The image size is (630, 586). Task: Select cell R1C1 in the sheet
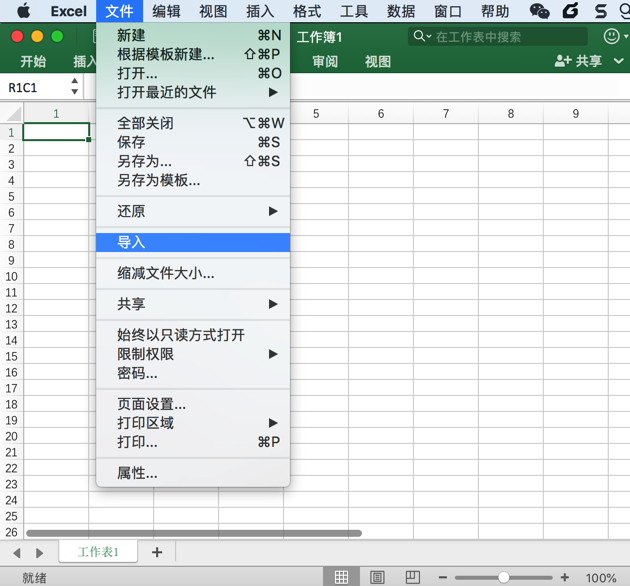56,132
